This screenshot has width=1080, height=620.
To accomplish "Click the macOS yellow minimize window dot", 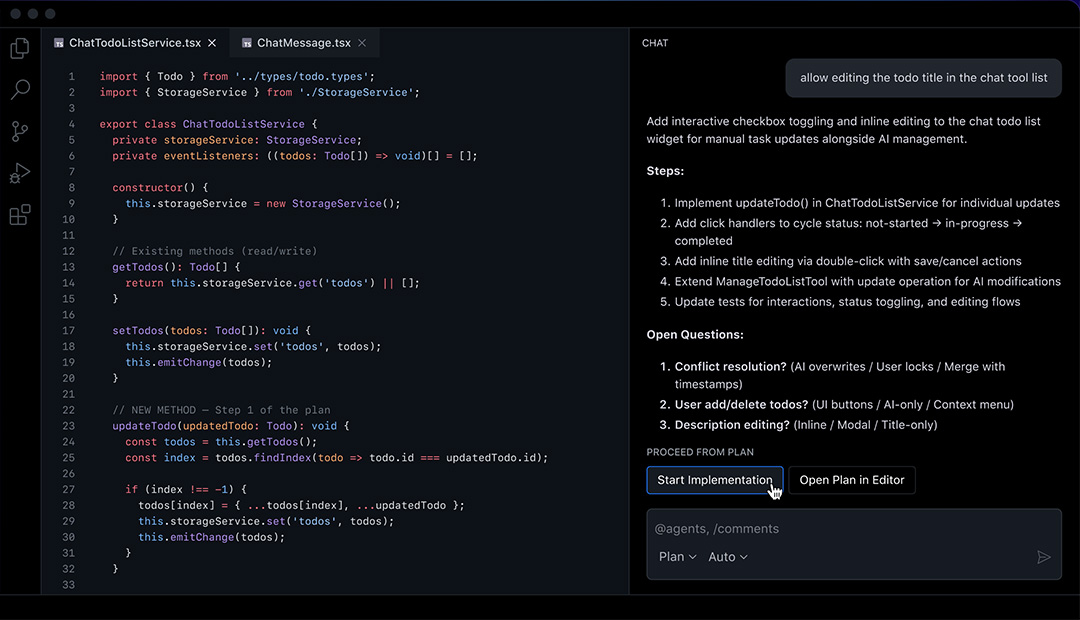I will (x=32, y=14).
